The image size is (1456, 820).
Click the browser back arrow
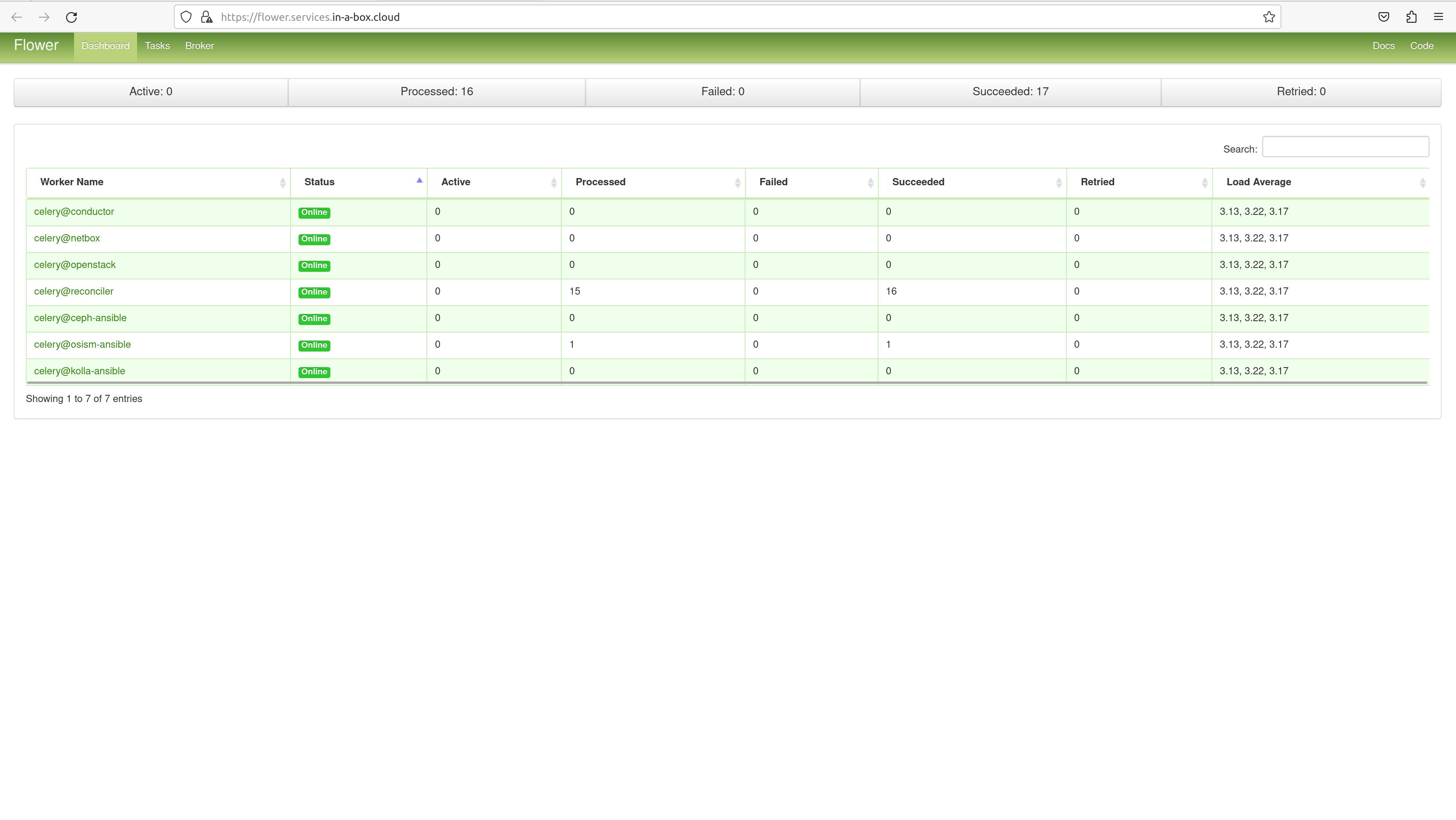(x=17, y=17)
